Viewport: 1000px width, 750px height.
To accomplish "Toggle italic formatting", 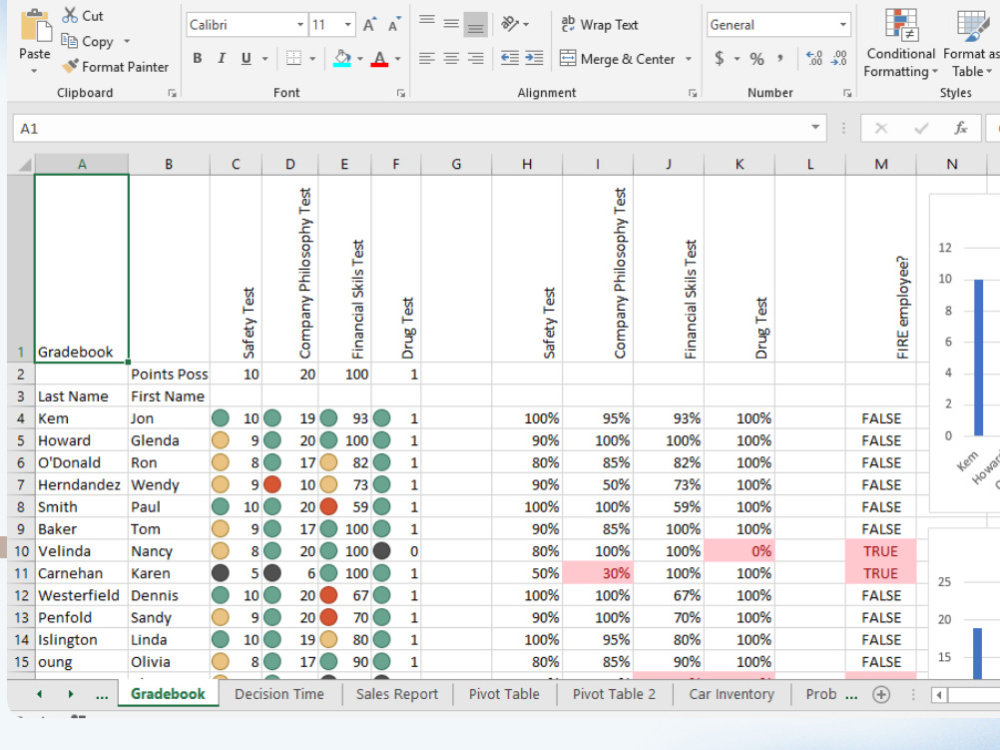I will click(x=221, y=58).
